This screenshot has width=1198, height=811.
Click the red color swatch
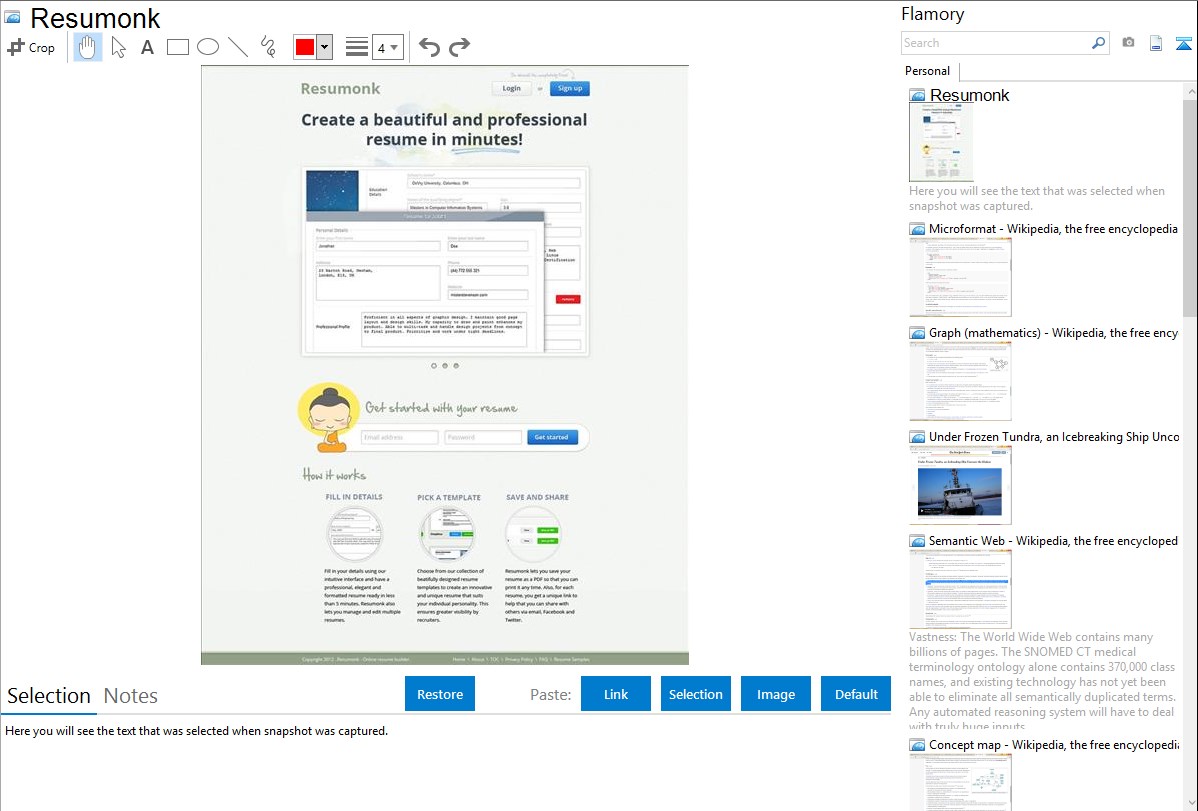tap(305, 47)
